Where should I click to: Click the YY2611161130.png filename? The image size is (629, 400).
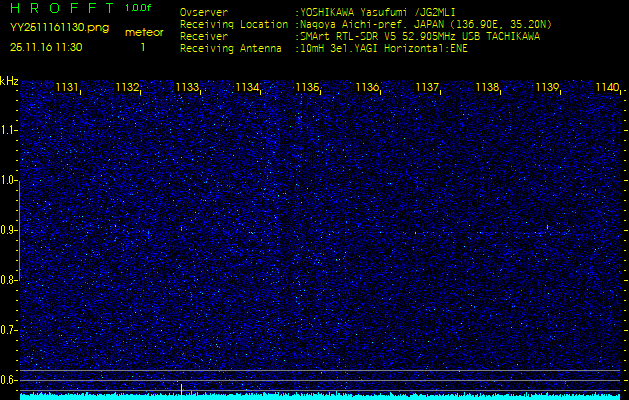(59, 28)
